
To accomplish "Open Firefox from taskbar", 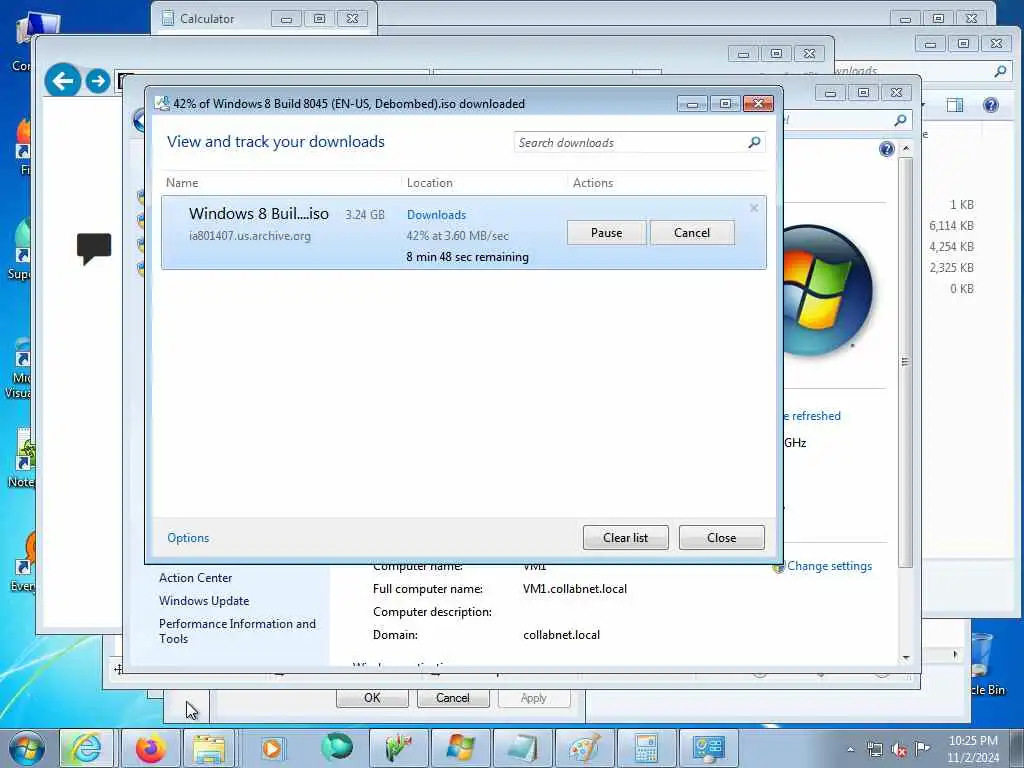I will [151, 748].
